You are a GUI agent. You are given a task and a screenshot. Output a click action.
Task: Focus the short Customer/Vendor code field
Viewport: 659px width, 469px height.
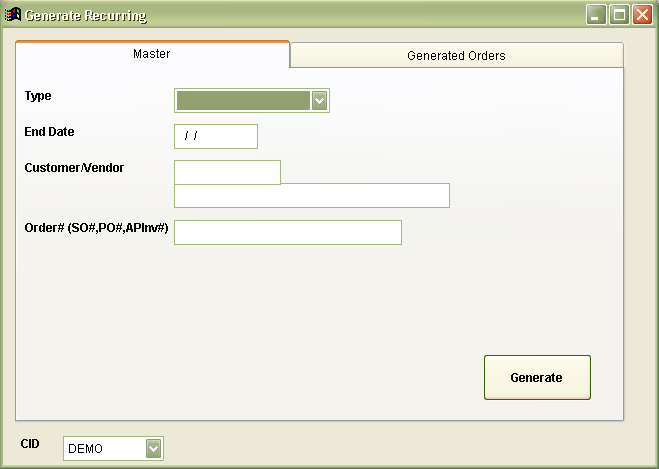point(227,172)
